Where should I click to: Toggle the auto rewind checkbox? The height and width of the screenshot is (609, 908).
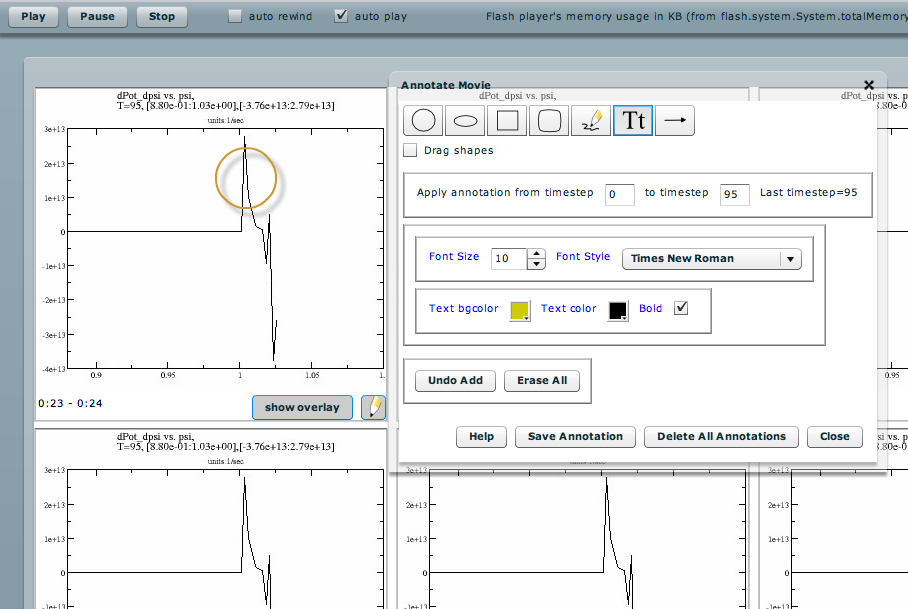235,16
